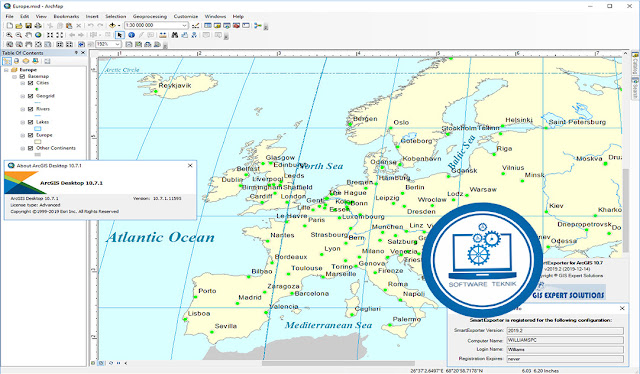Toggle the Rivers layer visibility

click(30, 109)
